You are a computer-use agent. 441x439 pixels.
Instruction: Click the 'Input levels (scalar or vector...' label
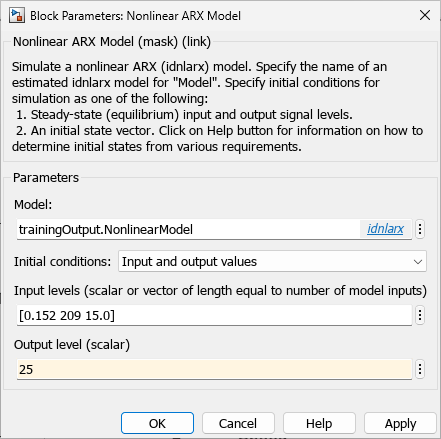click(x=220, y=291)
